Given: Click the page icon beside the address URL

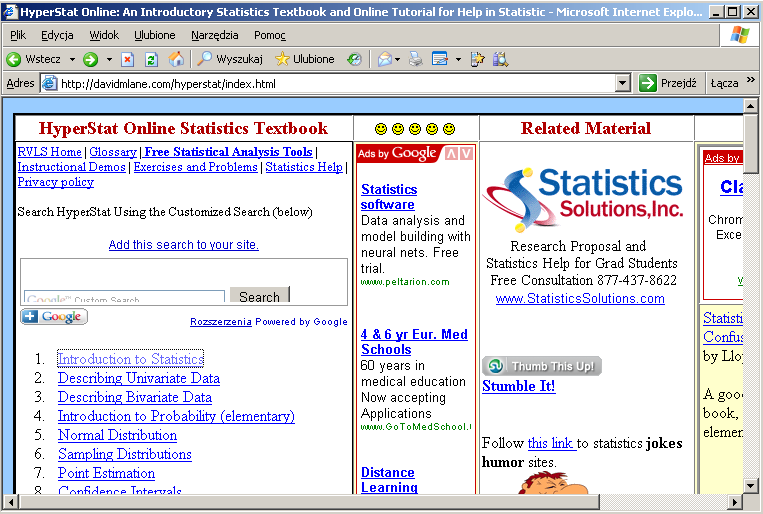Looking at the screenshot, I should click(x=49, y=83).
